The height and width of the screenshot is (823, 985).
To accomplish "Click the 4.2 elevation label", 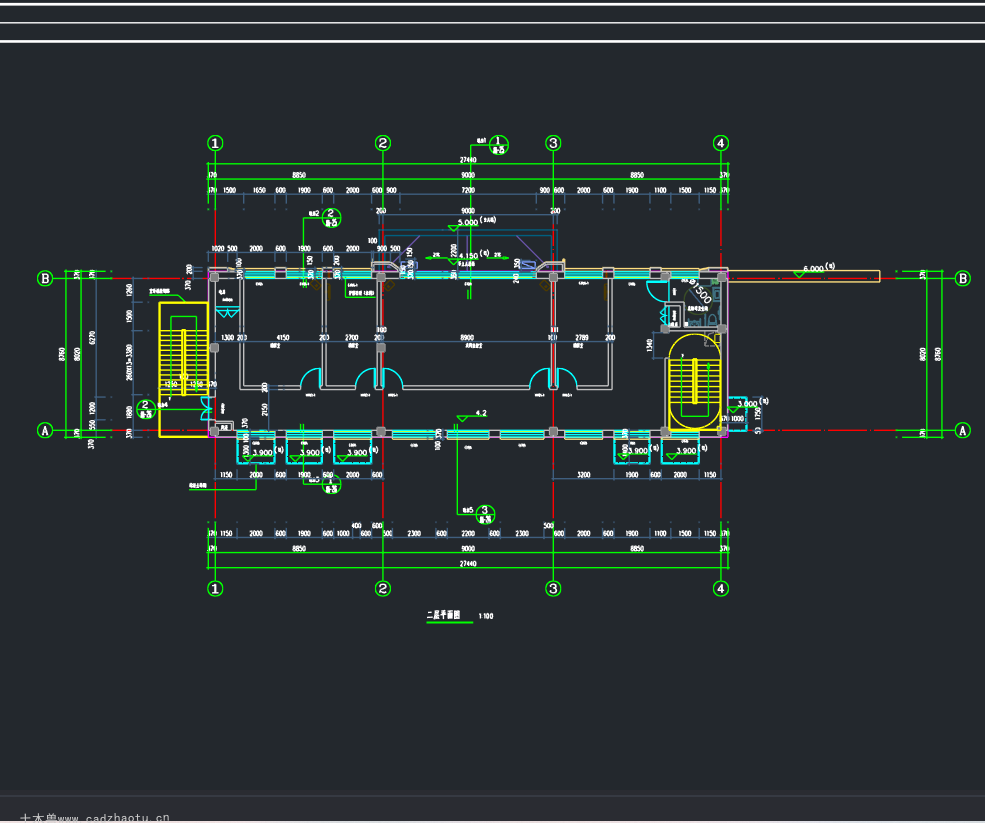I will pyautogui.click(x=481, y=413).
